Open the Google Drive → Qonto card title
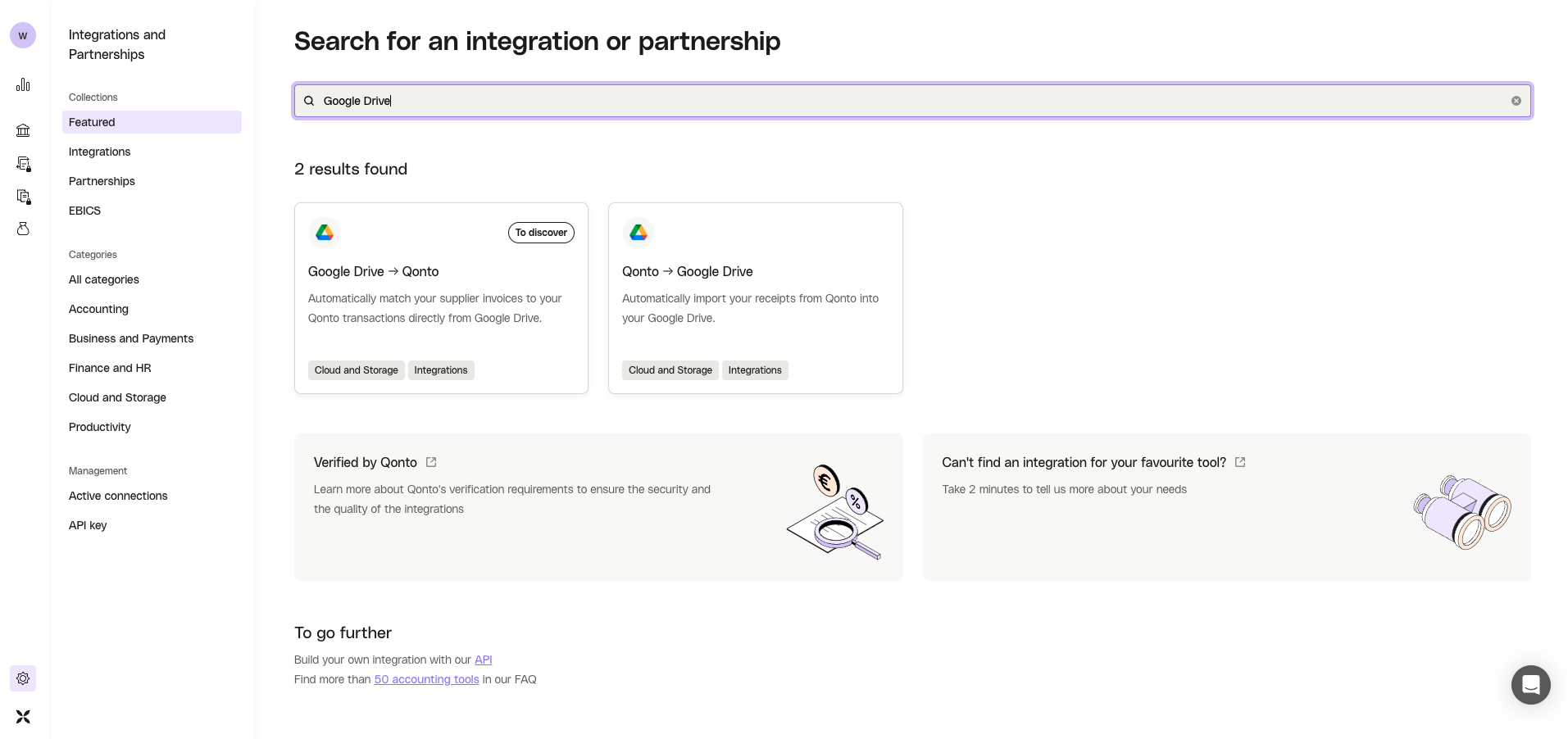The height and width of the screenshot is (739, 1568). [x=373, y=271]
